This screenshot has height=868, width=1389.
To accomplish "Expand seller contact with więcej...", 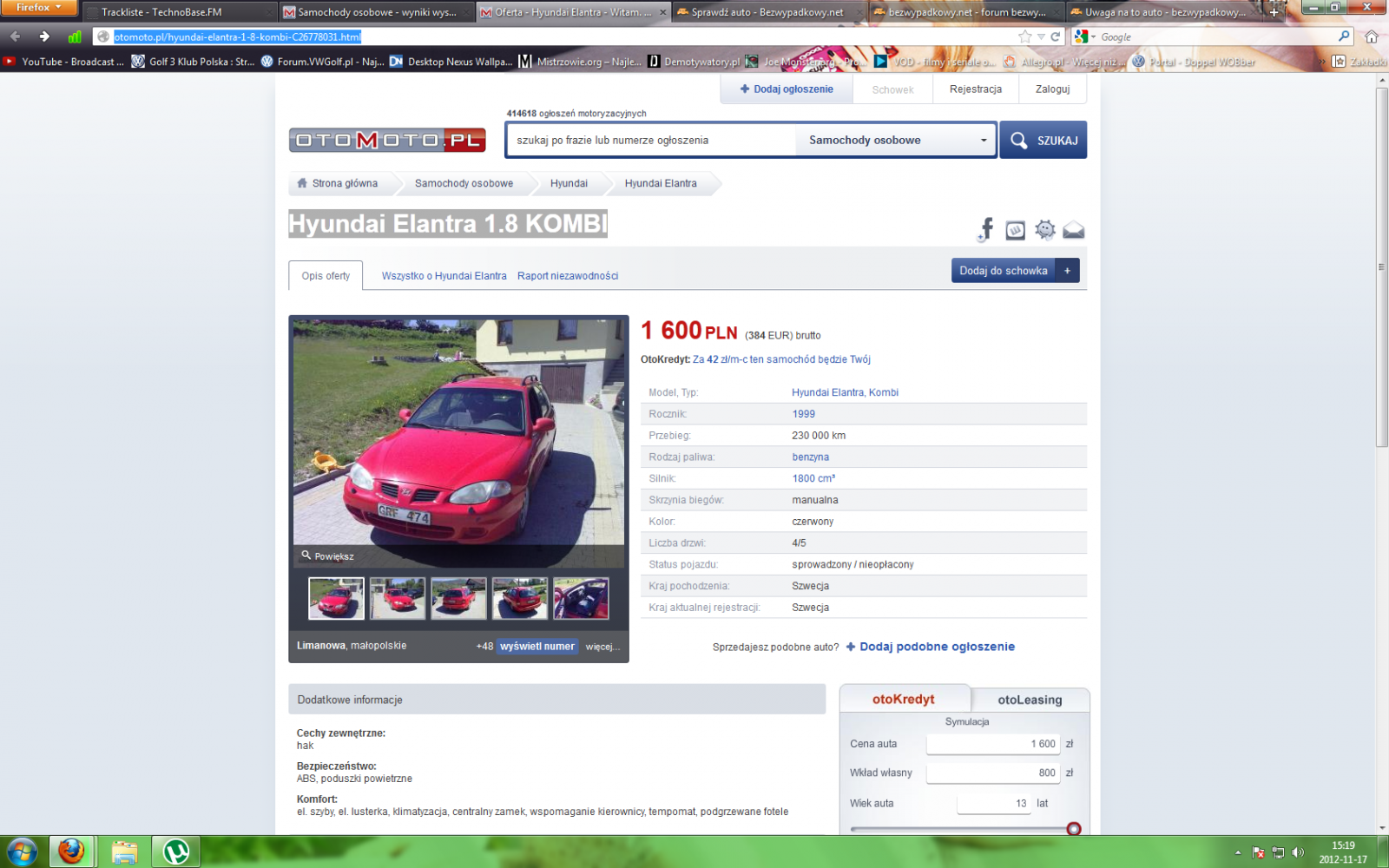I will tap(602, 647).
